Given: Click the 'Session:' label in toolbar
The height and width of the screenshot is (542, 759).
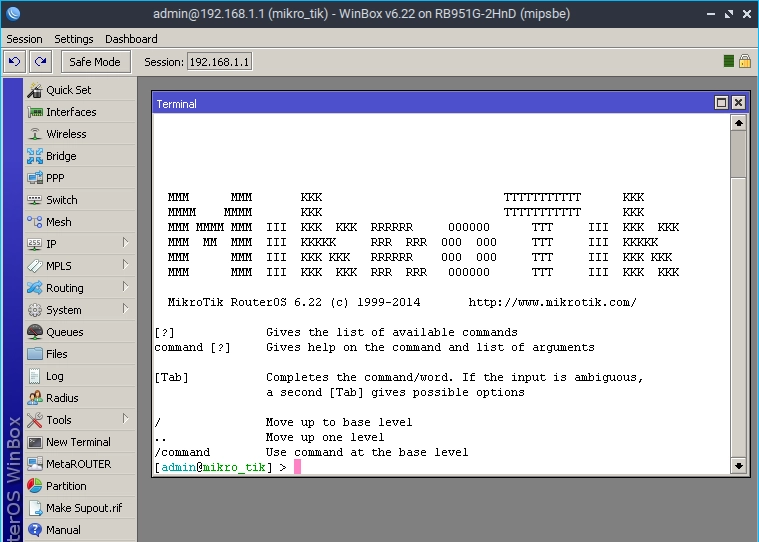Looking at the screenshot, I should (x=164, y=62).
